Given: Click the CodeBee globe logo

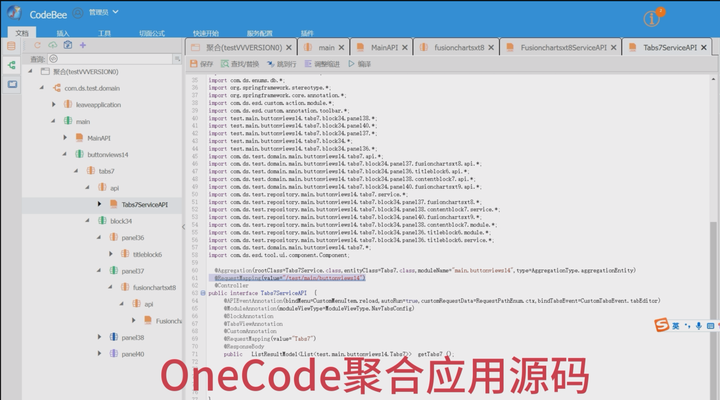Looking at the screenshot, I should [14, 13].
